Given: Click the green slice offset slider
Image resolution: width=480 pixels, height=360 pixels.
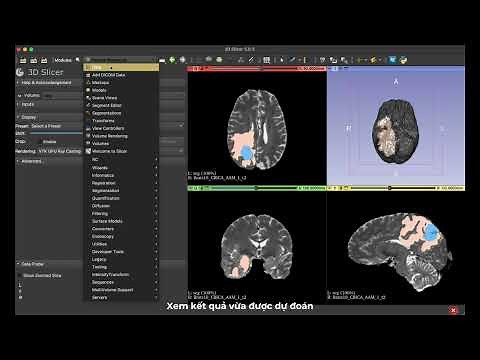Looking at the screenshot, I should [x=253, y=188].
